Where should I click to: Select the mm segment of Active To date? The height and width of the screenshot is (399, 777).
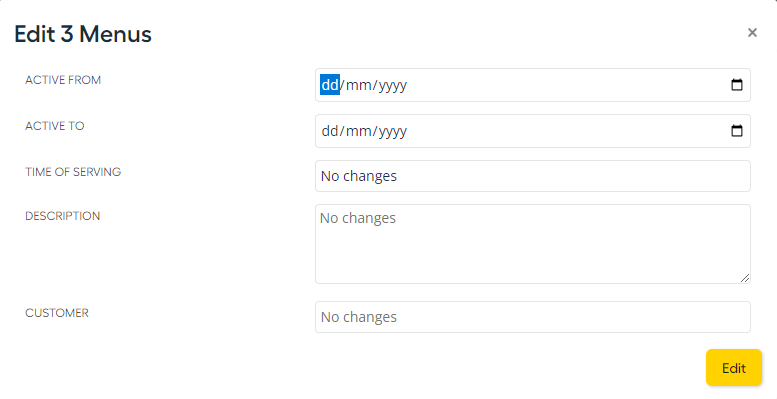pos(358,131)
